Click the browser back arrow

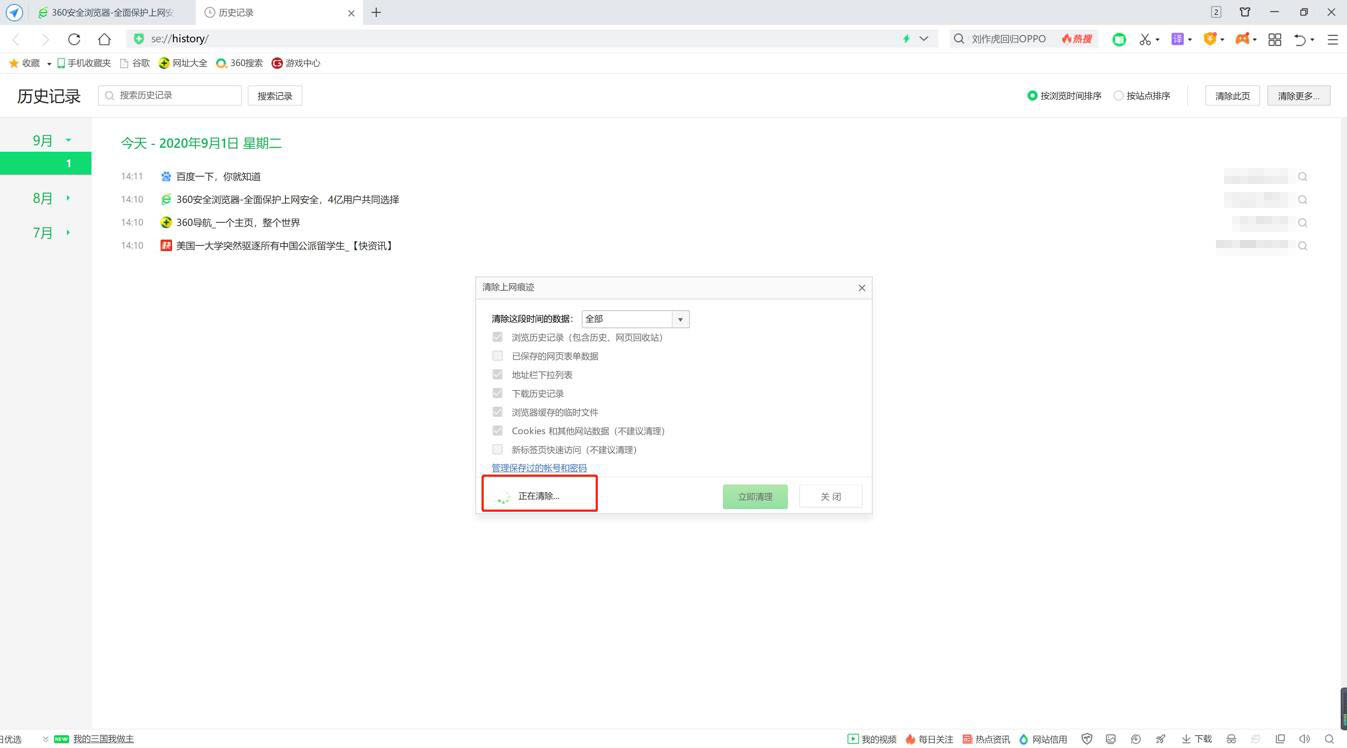coord(16,39)
